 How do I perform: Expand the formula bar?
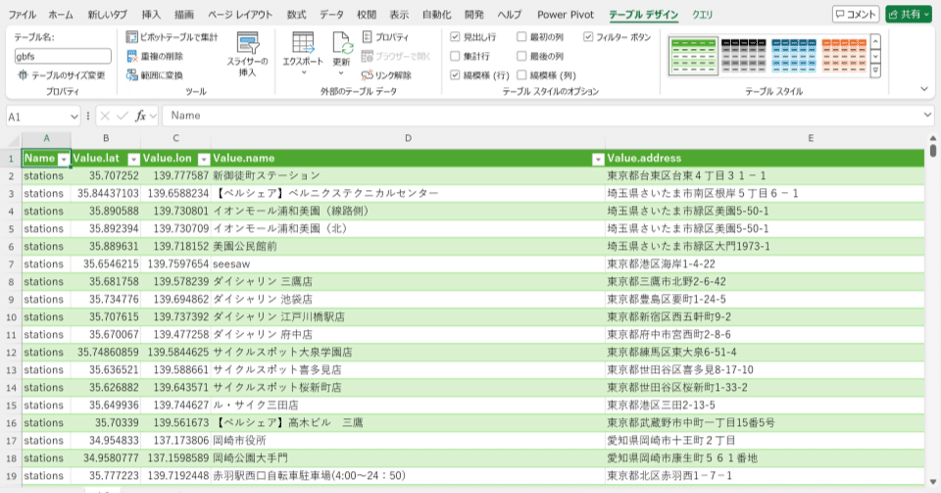coord(928,115)
